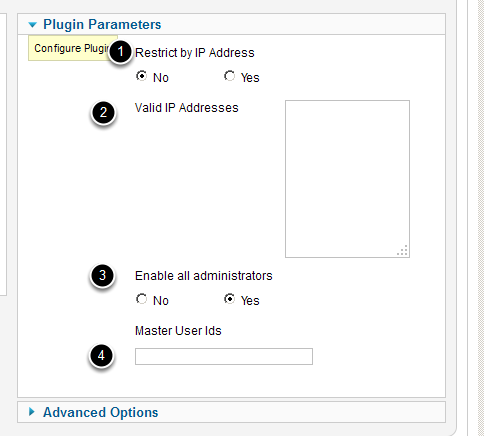This screenshot has height=436, width=484.
Task: Select Yes for Restrict by IP Address
Action: coord(229,76)
